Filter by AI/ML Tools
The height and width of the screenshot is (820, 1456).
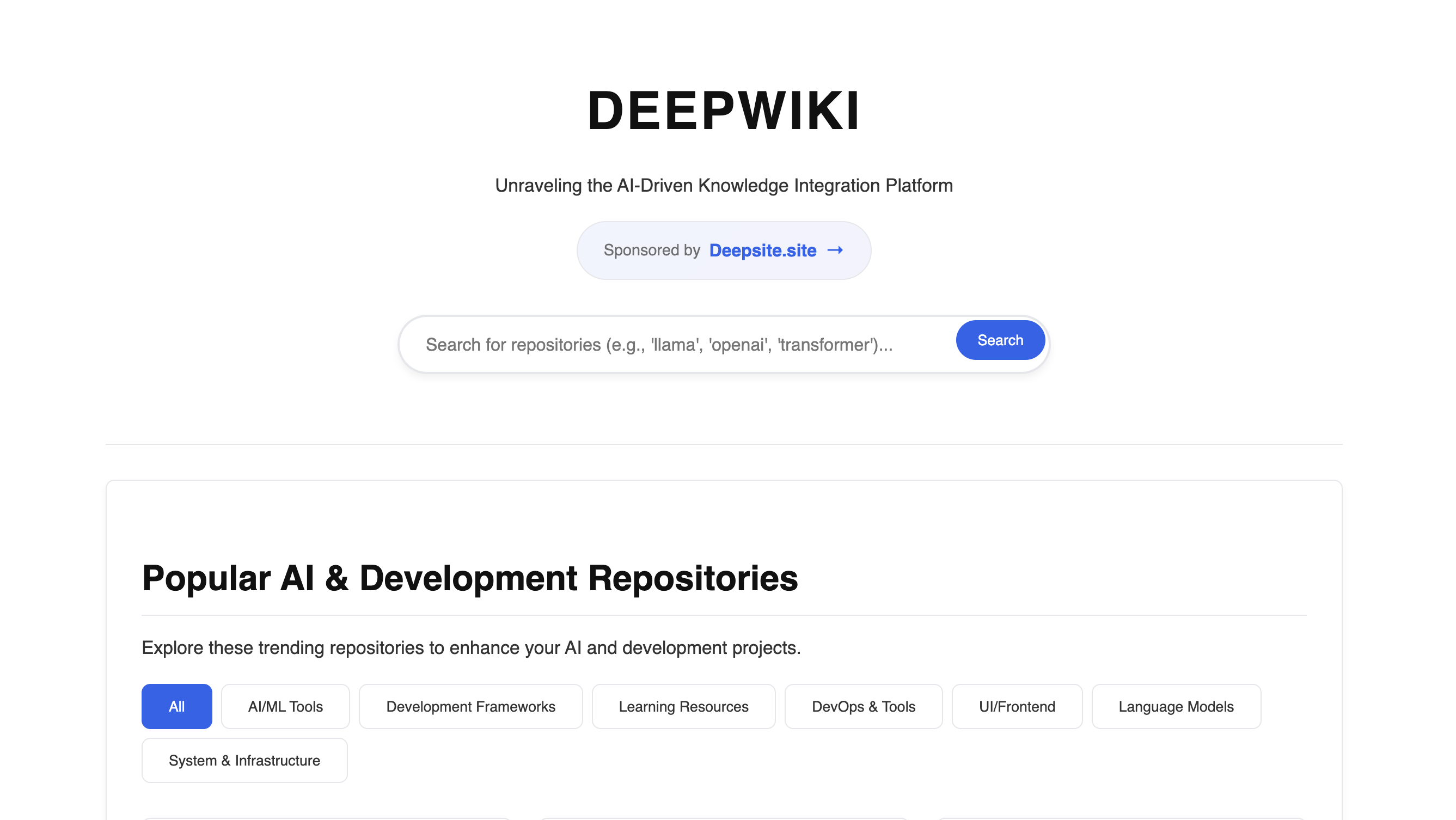285,706
